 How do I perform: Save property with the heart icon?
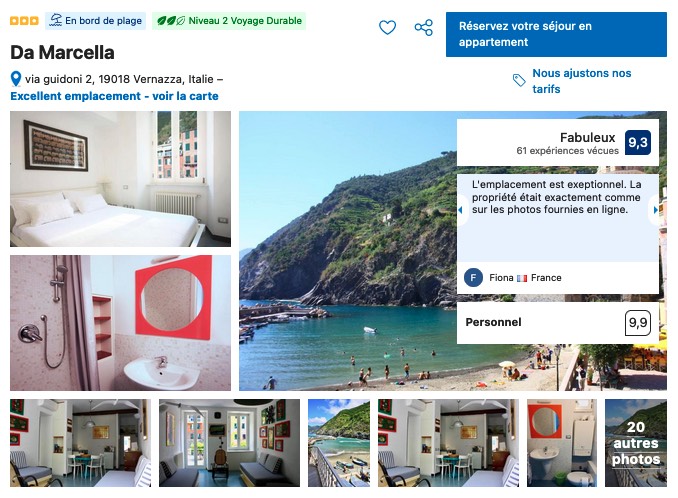click(x=387, y=28)
